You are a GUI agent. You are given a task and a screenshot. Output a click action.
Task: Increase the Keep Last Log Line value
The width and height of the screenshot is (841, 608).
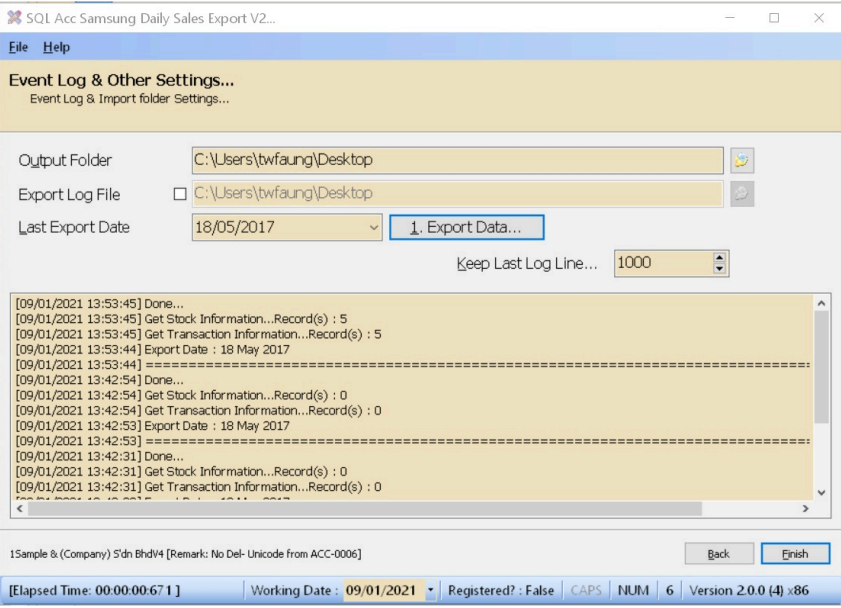coord(719,258)
